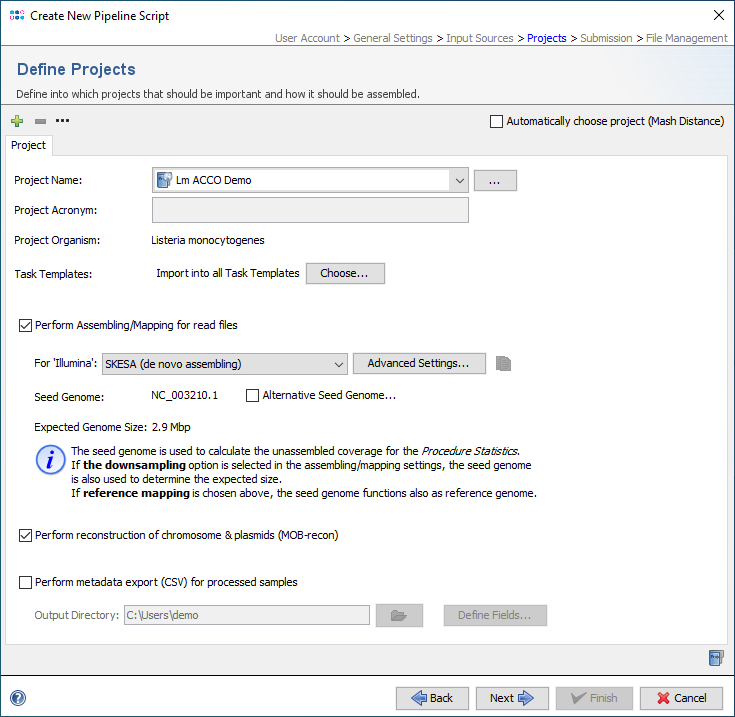This screenshot has height=717, width=735.
Task: Open help with the question mark icon
Action: (x=18, y=698)
